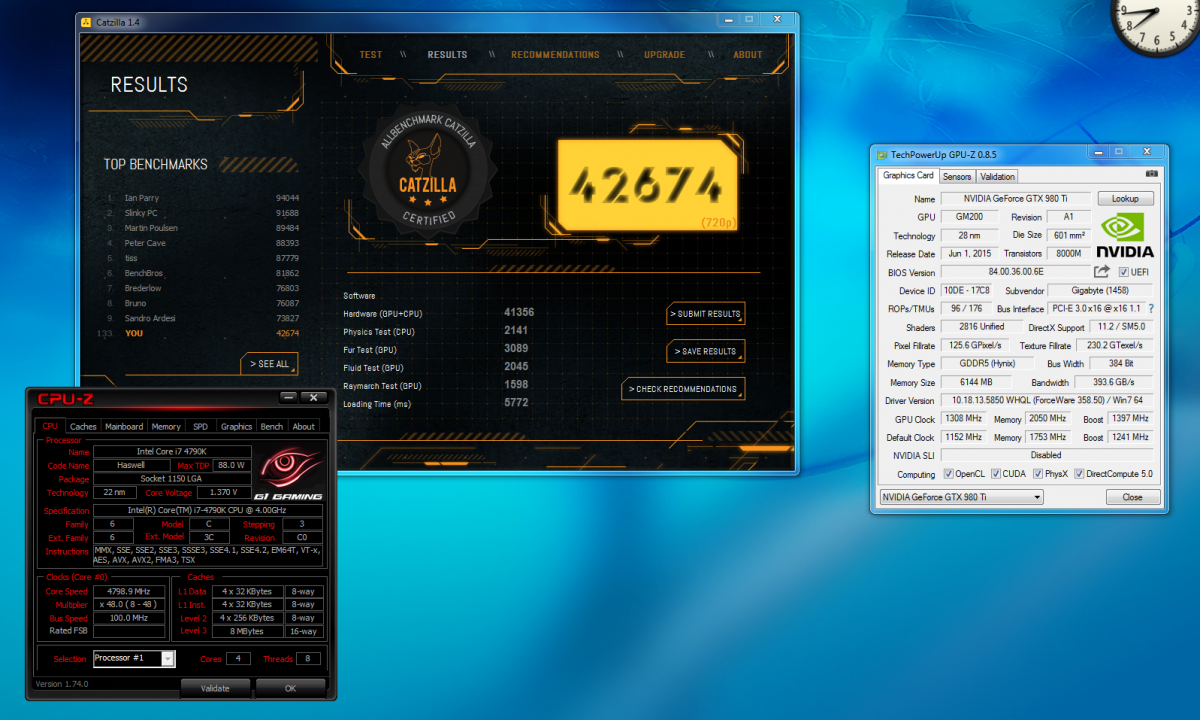Open the RECOMMENDATIONS tab in Catzilla
1200x720 pixels.
coord(555,55)
